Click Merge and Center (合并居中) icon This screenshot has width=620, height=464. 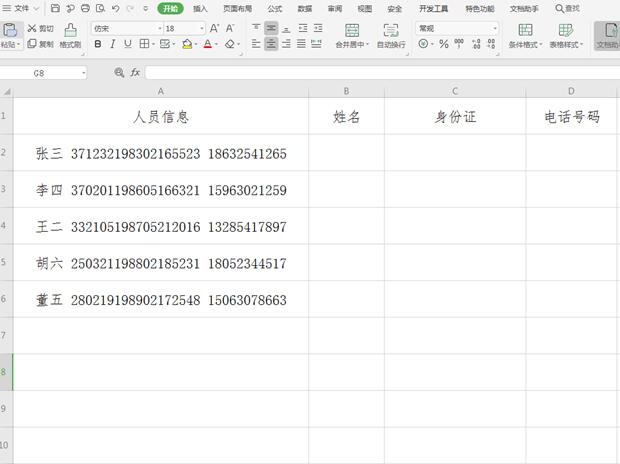click(352, 30)
